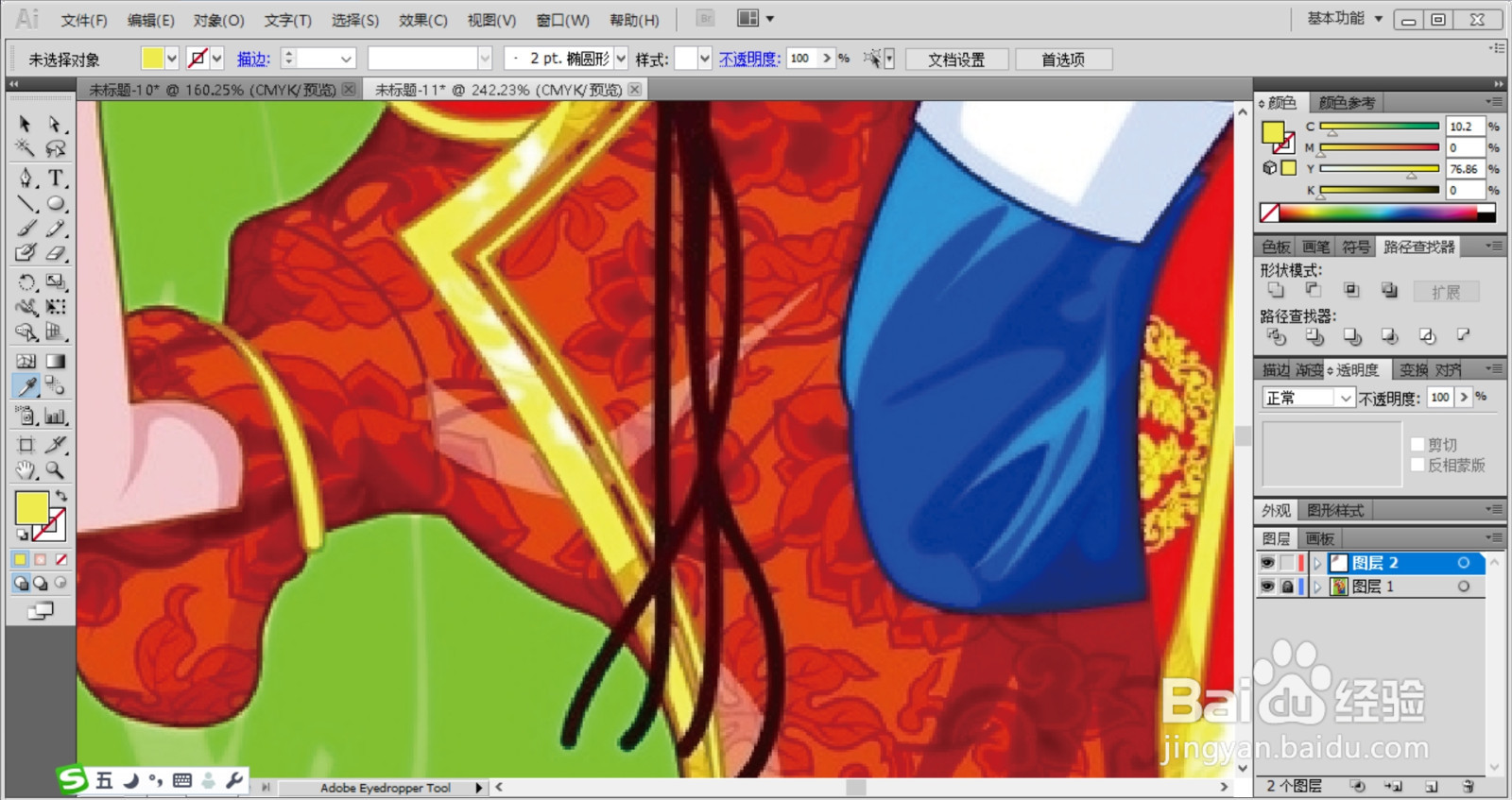Select the Lasso tool
The image size is (1512, 800).
point(56,148)
